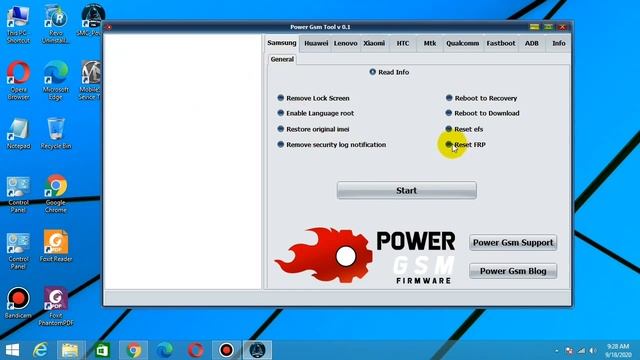
Task: Open Edge from the taskbar
Action: point(164,350)
